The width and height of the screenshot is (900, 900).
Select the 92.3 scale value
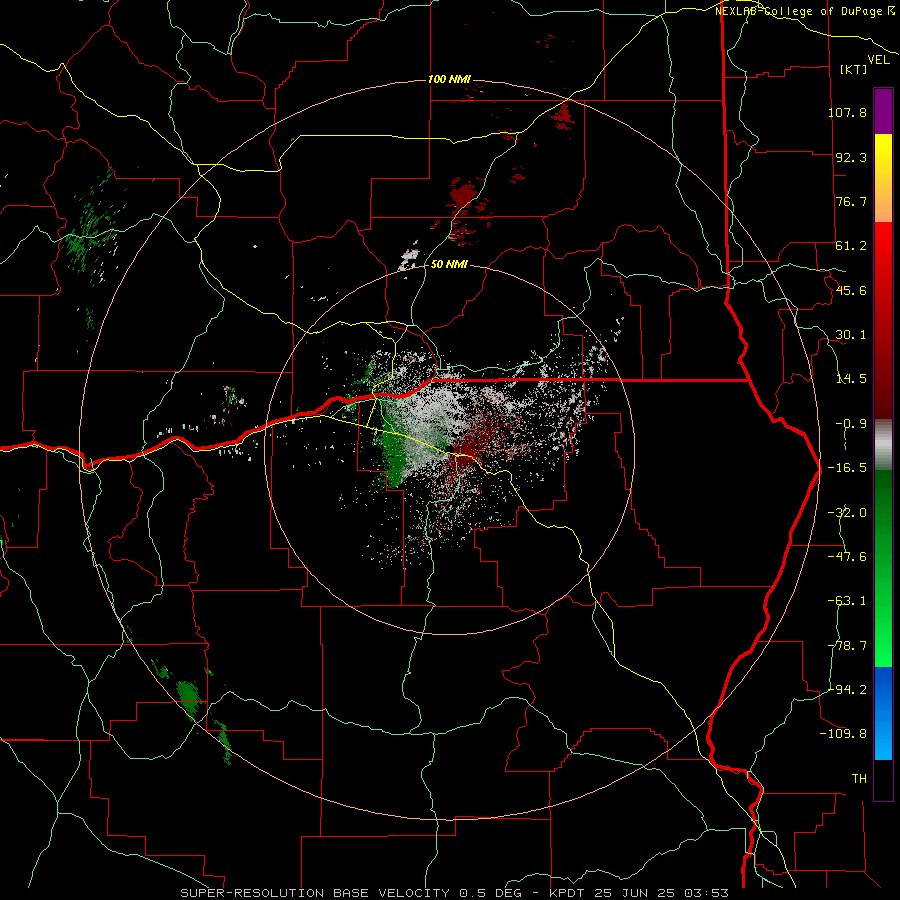(x=851, y=157)
